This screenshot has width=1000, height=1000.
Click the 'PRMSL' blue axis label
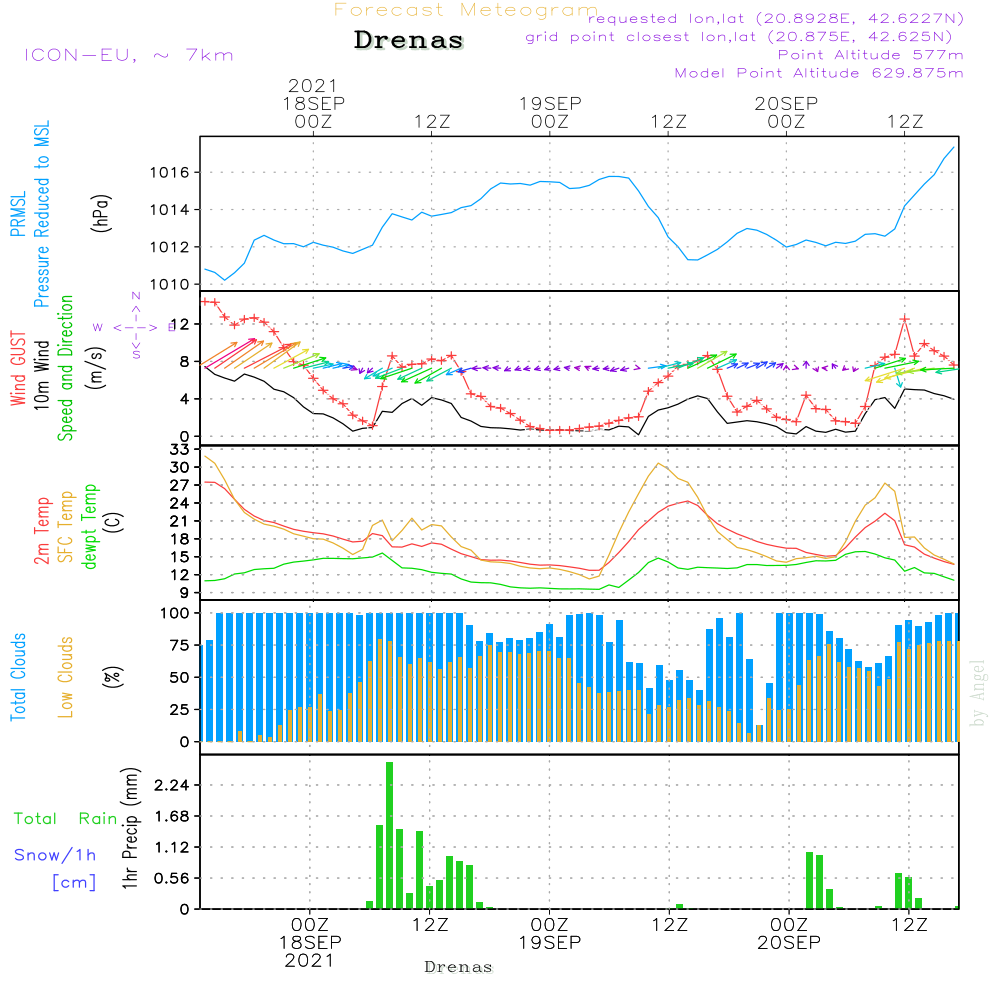18,213
